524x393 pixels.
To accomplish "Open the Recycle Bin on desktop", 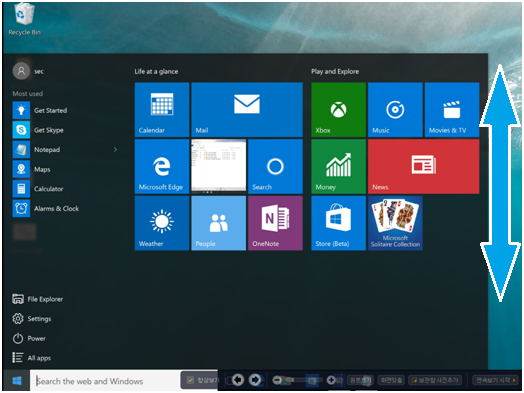I will (x=24, y=19).
